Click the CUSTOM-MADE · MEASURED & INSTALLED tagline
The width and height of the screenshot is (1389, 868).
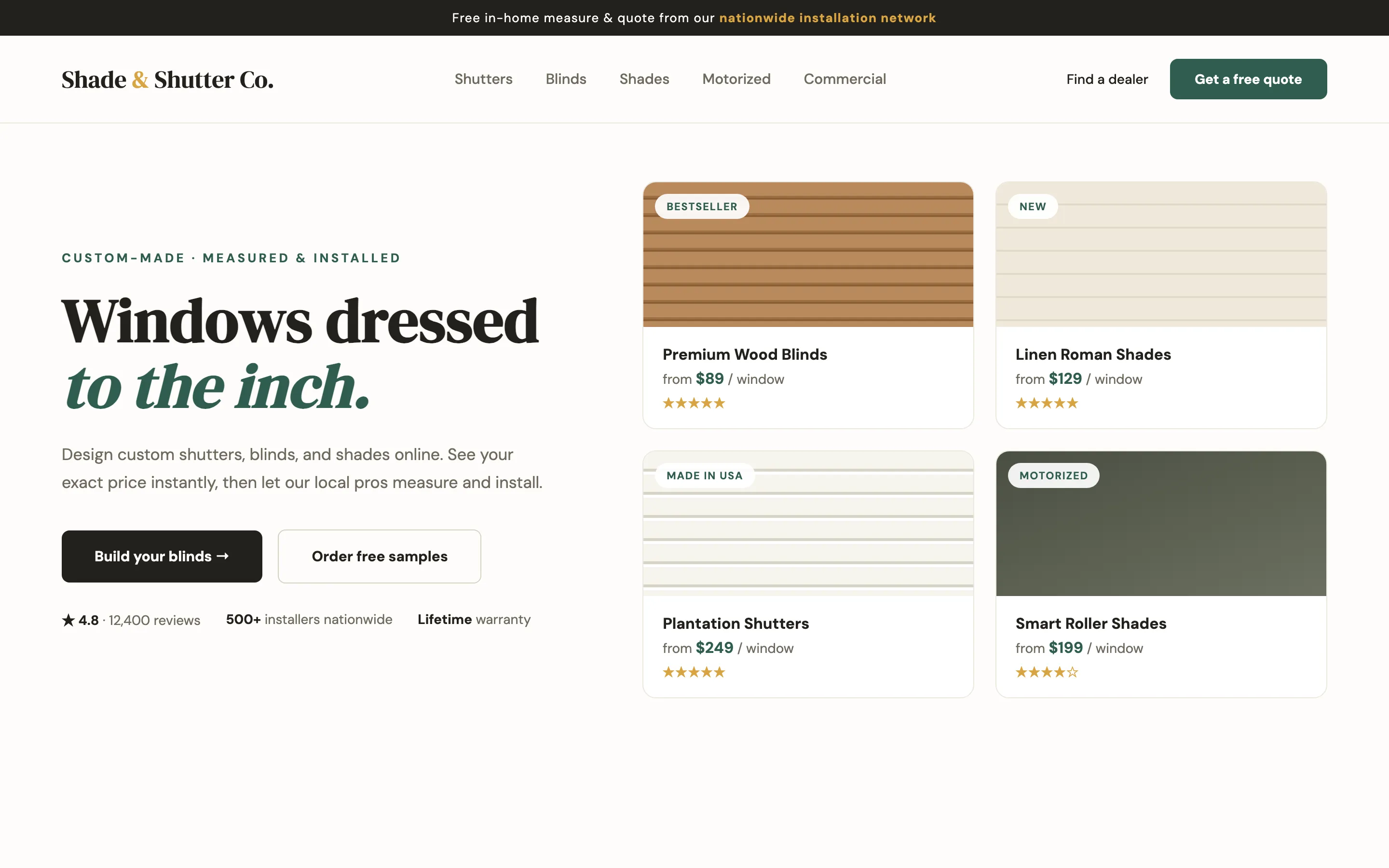[x=231, y=258]
